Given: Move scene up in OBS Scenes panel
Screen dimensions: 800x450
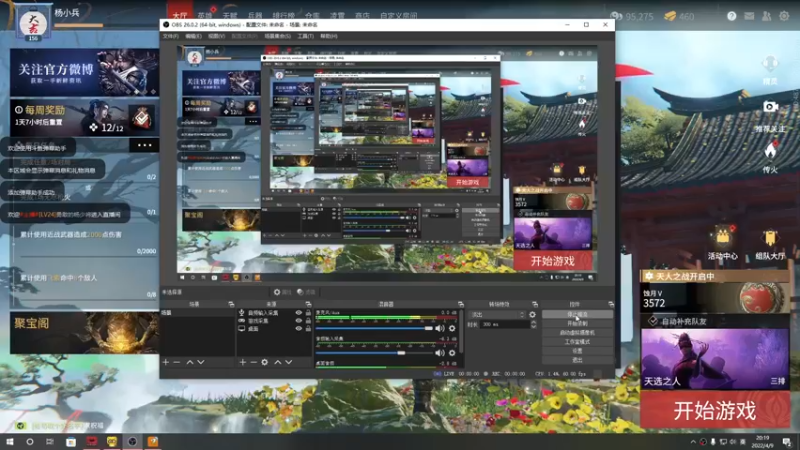Looking at the screenshot, I should tap(189, 362).
